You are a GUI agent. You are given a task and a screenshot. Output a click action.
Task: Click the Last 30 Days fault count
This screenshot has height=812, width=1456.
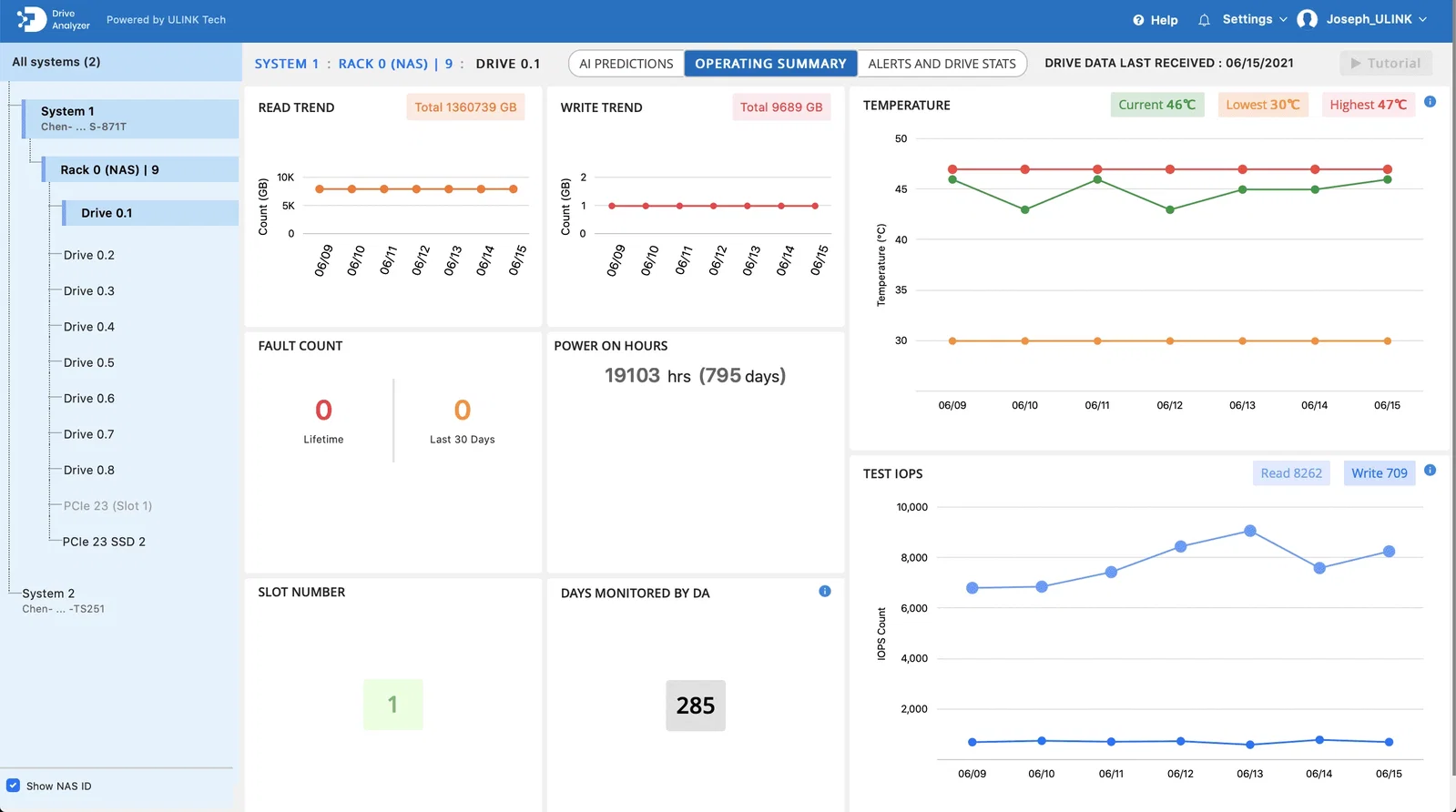click(463, 411)
